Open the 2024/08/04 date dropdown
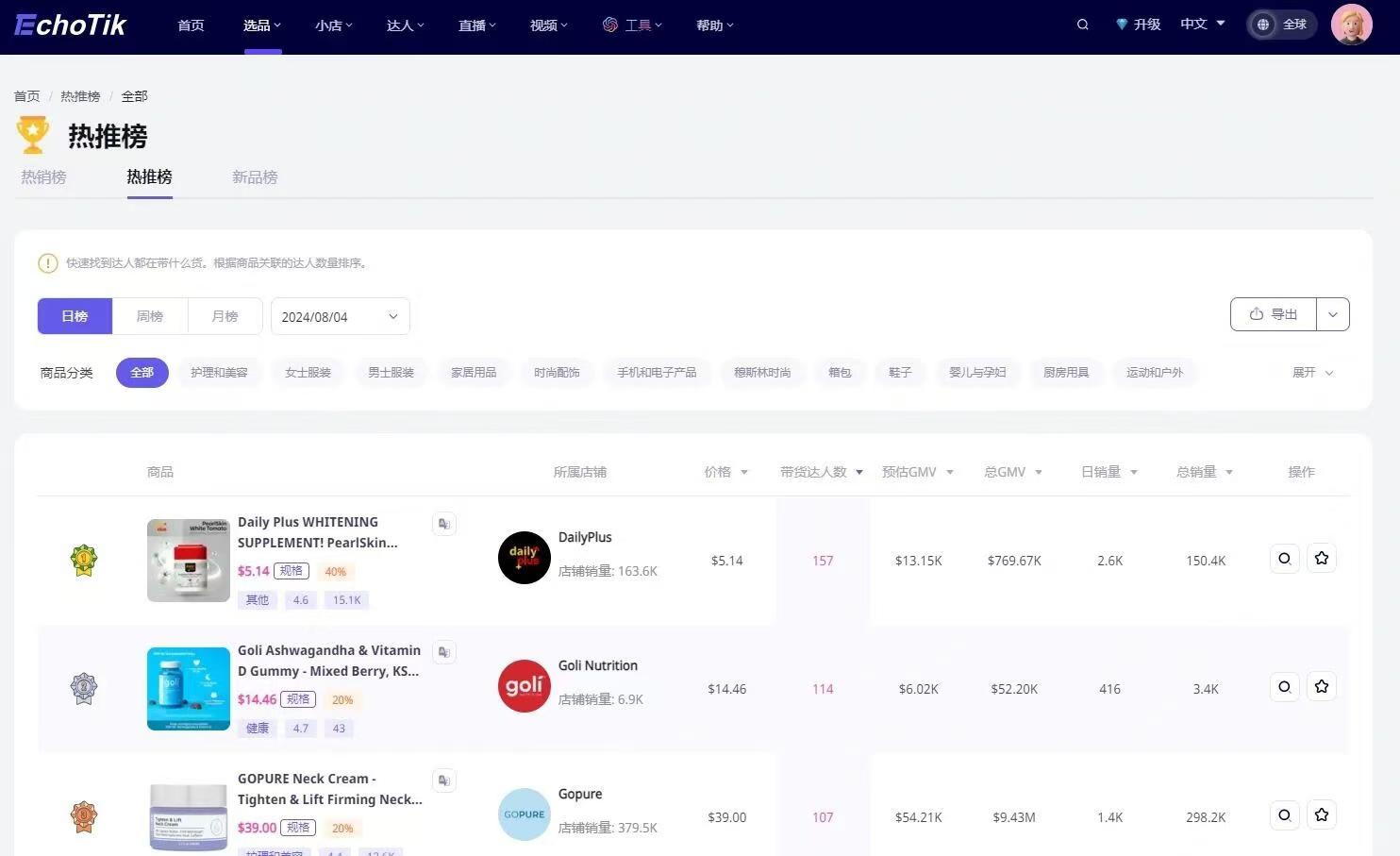The image size is (1400, 856). [341, 316]
